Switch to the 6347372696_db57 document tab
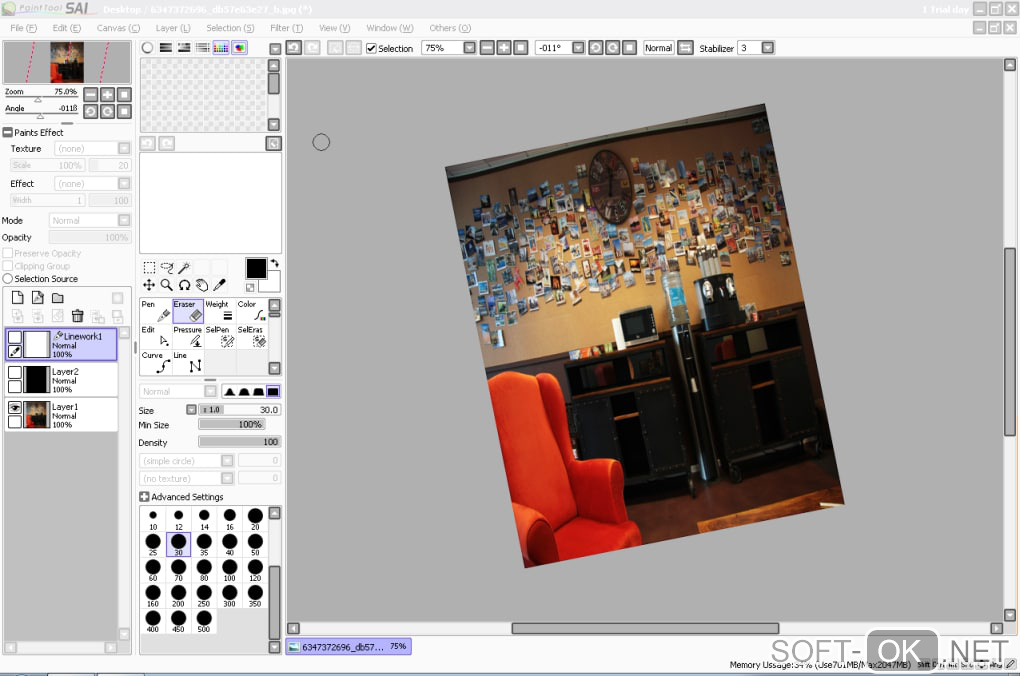 (348, 646)
